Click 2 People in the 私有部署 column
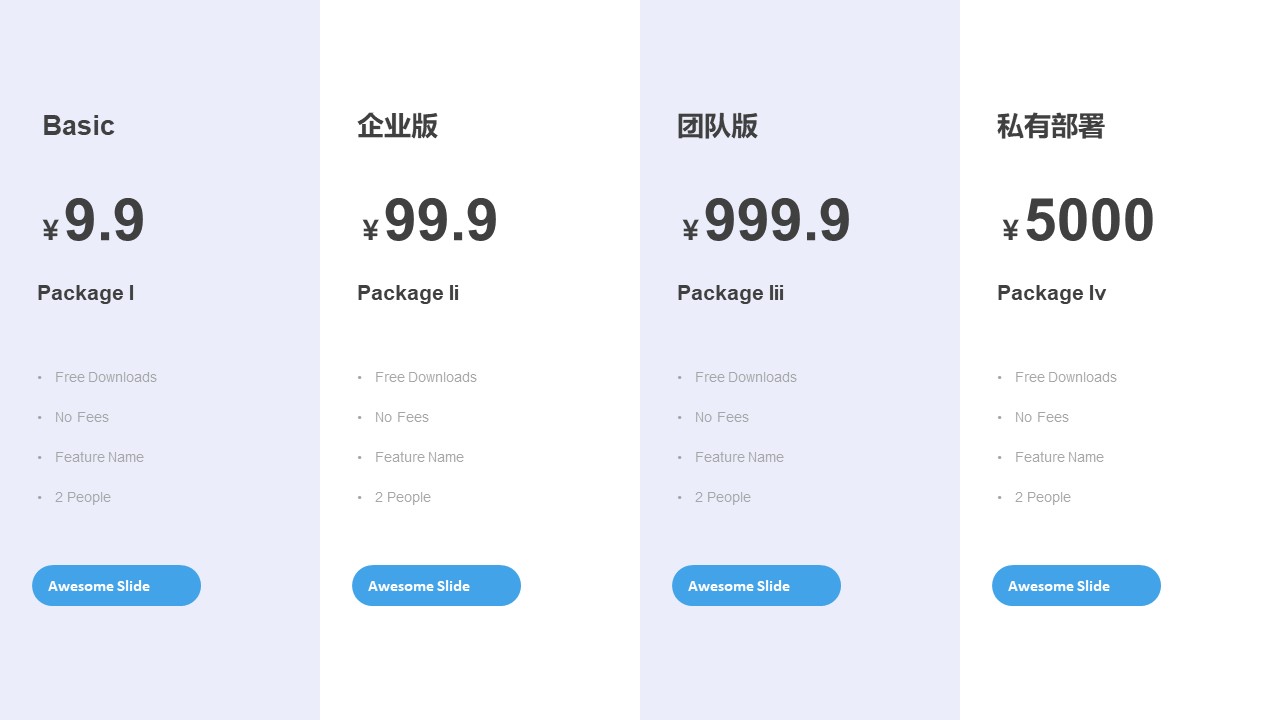Image resolution: width=1280 pixels, height=720 pixels. tap(1043, 497)
